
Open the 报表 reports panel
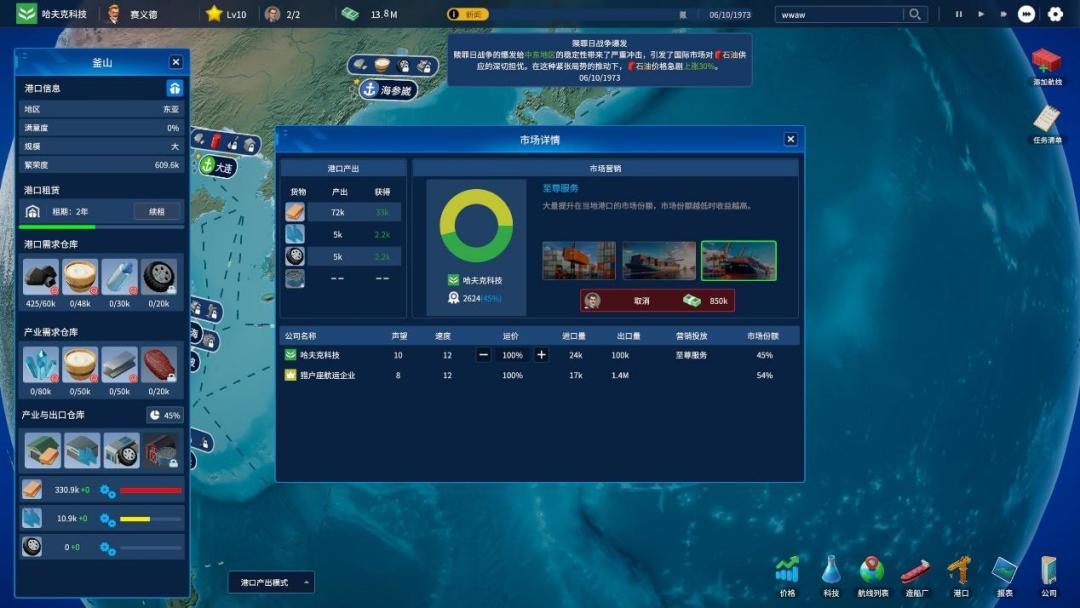coord(1004,576)
